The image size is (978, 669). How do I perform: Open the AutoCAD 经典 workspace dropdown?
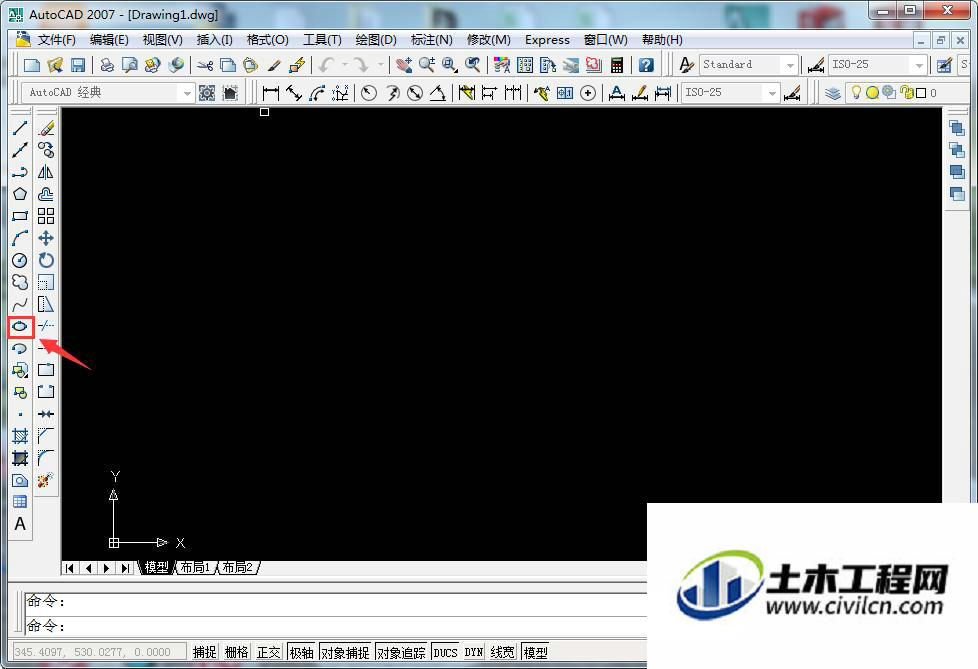pyautogui.click(x=186, y=94)
